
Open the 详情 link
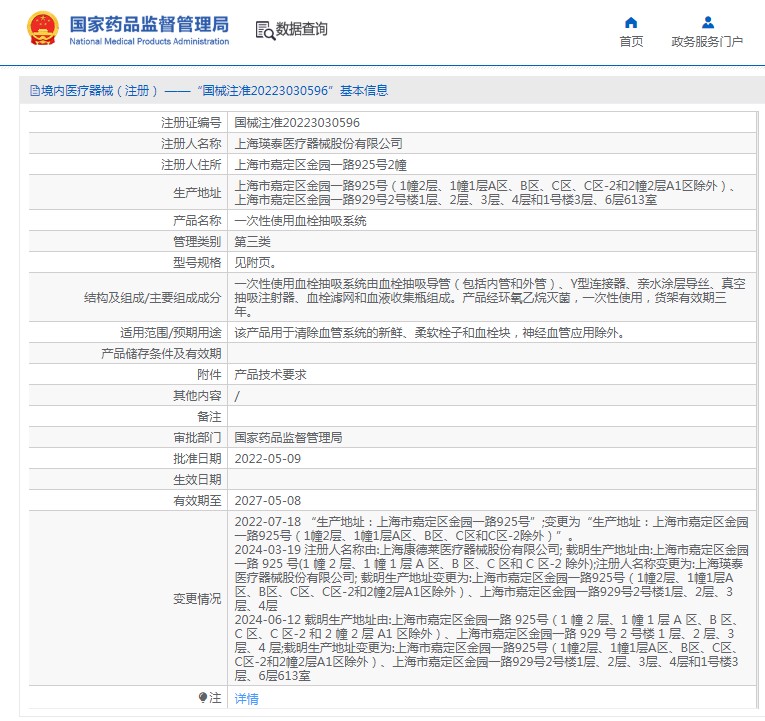click(x=246, y=699)
